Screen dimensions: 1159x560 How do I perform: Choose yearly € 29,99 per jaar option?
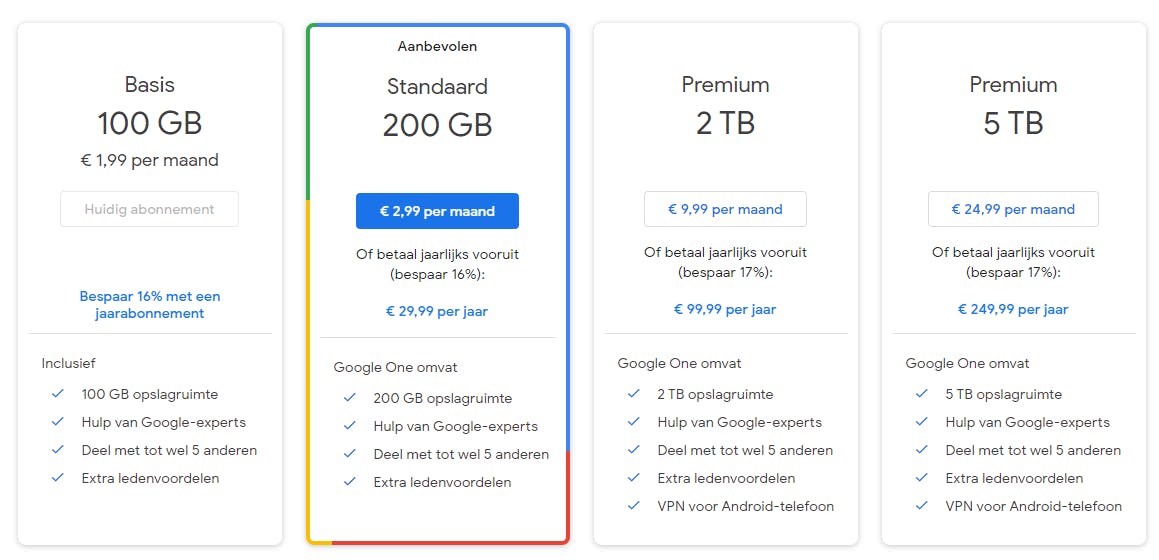[437, 311]
